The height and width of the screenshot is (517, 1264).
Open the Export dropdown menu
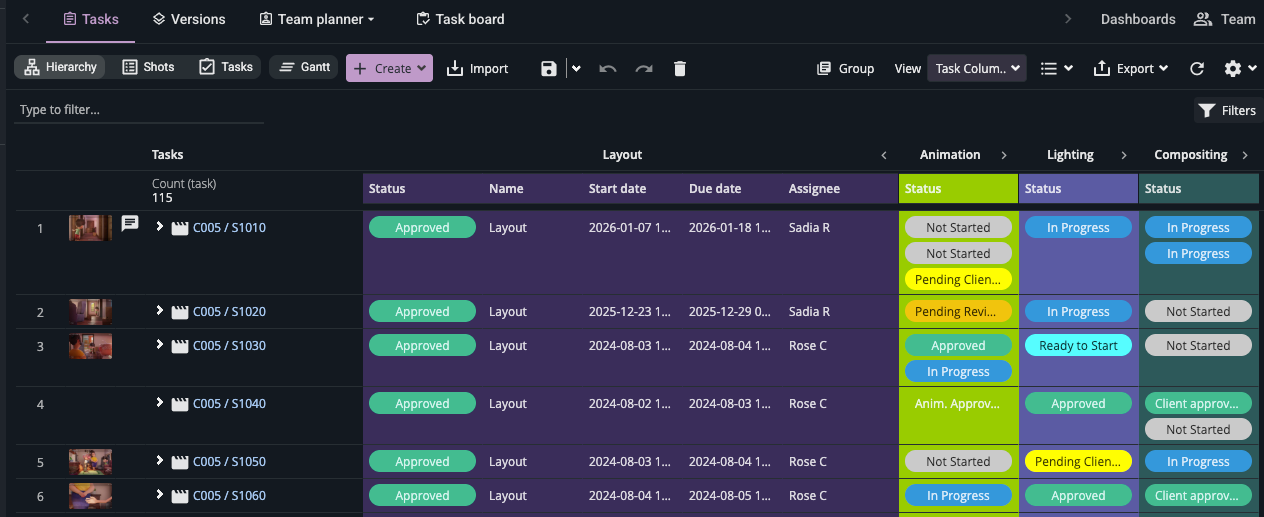coord(1132,68)
